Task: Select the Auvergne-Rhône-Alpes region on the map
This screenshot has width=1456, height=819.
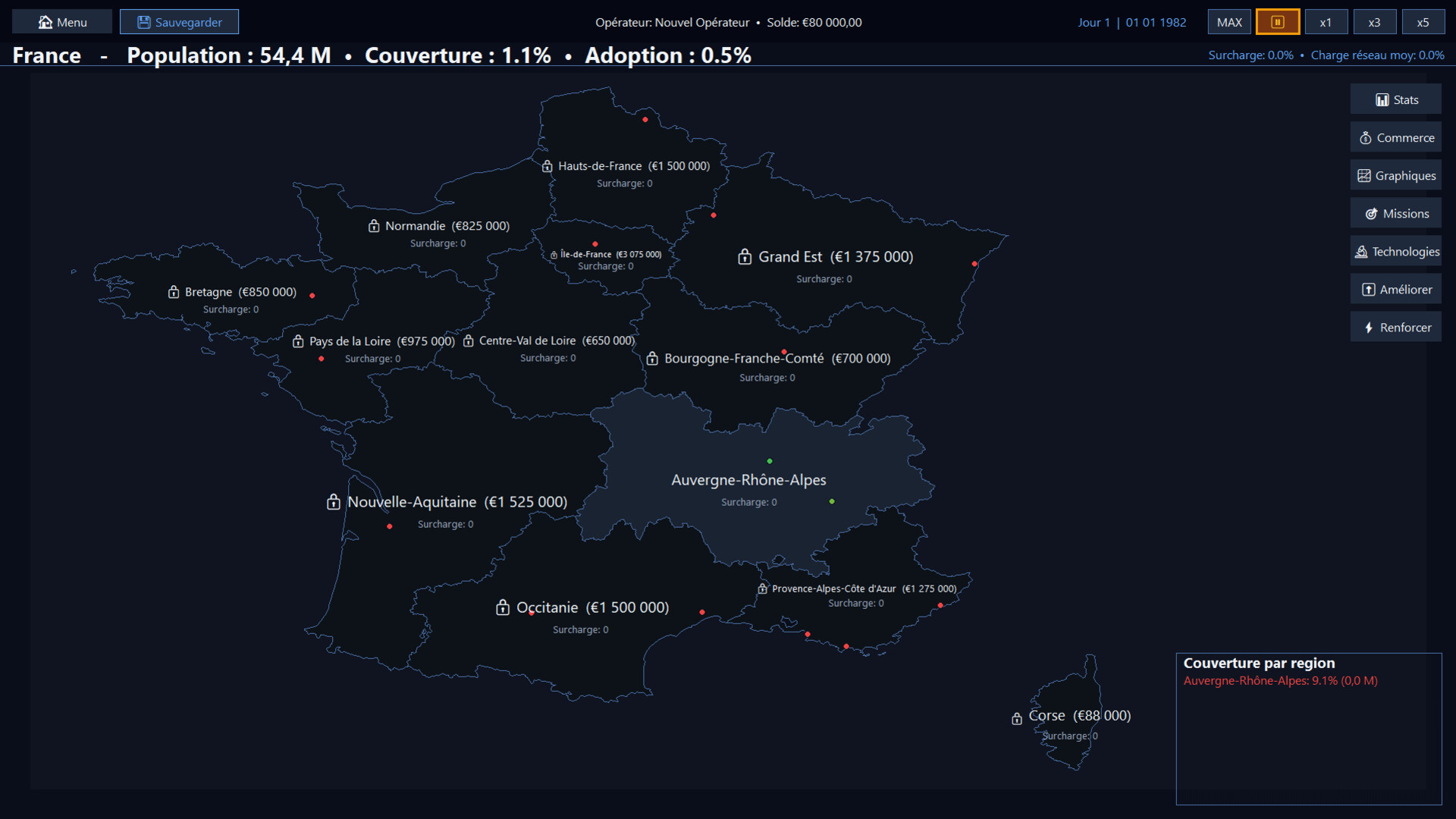Action: click(x=748, y=480)
